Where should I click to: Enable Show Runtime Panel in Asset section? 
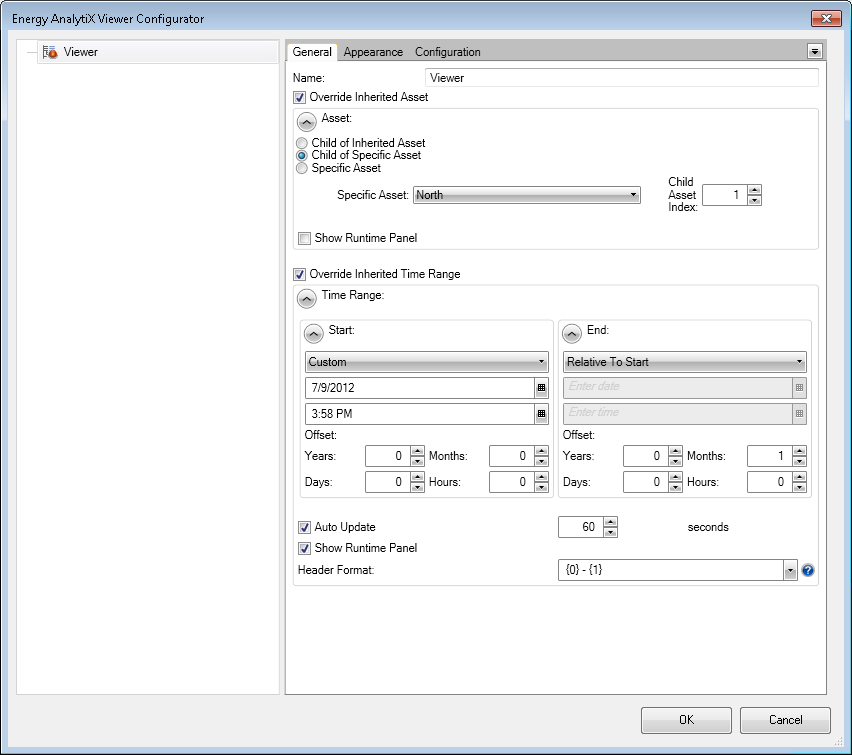304,238
